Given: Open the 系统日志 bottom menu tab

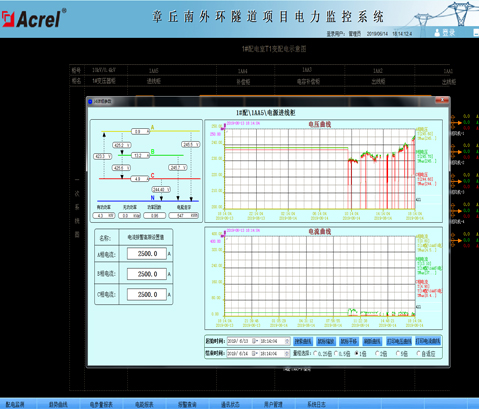Looking at the screenshot, I should [x=316, y=404].
